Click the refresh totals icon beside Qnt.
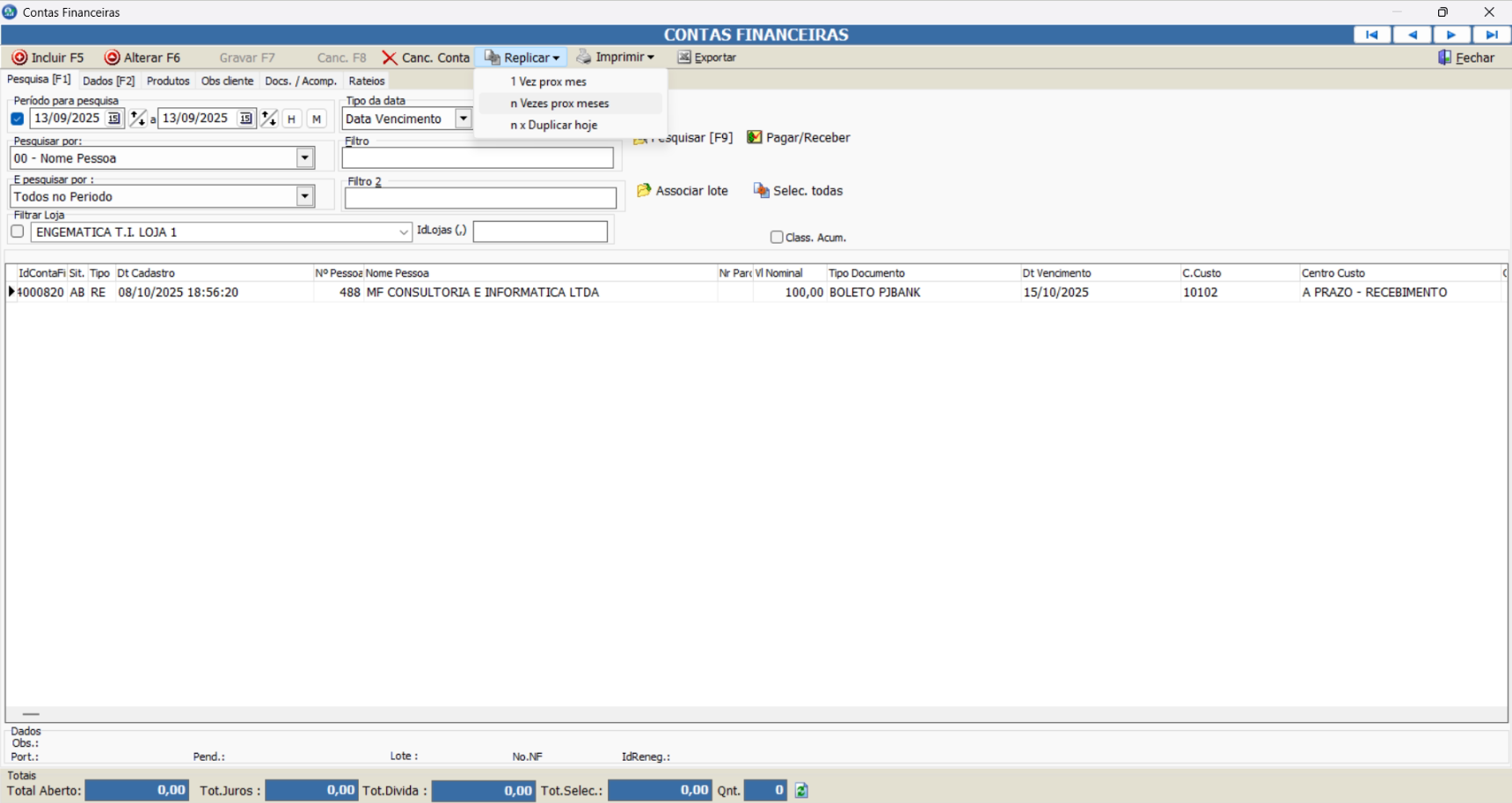Screen dimensions: 1512x803 801,791
